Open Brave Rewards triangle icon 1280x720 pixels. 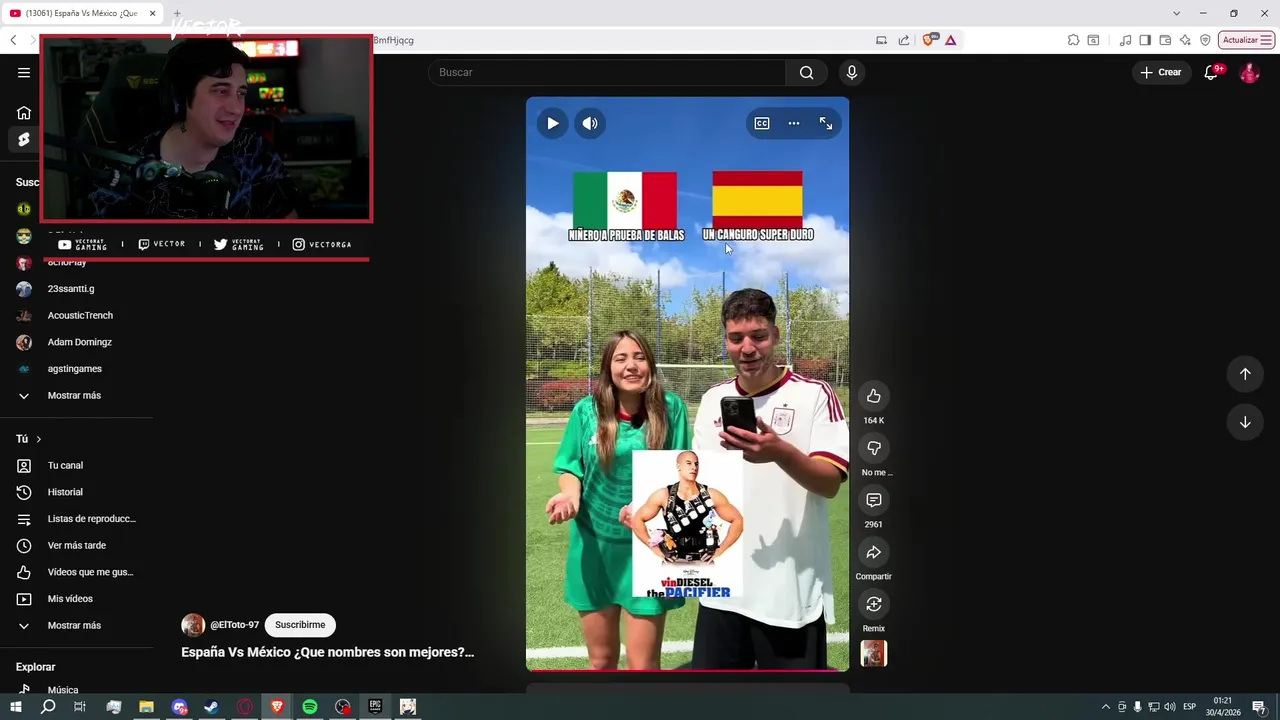pos(950,40)
